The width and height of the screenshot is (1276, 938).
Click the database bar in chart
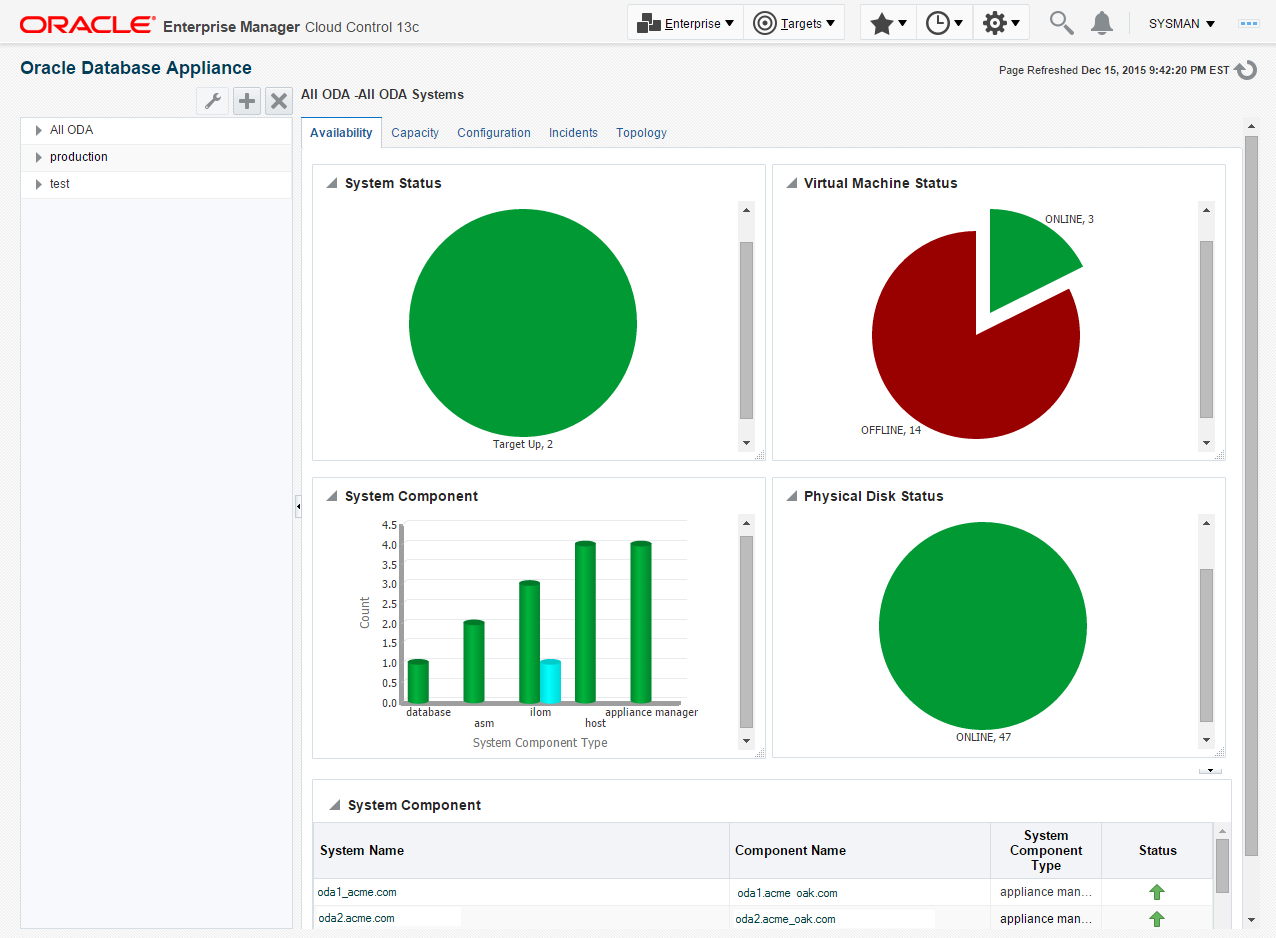pyautogui.click(x=418, y=682)
